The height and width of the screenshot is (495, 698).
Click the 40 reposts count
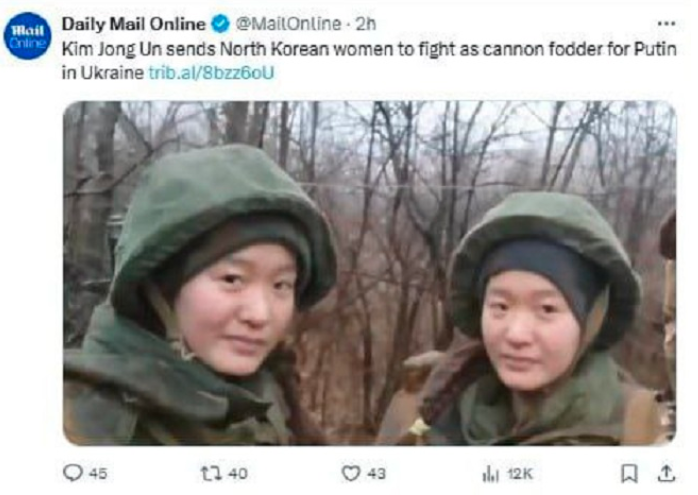(x=238, y=473)
